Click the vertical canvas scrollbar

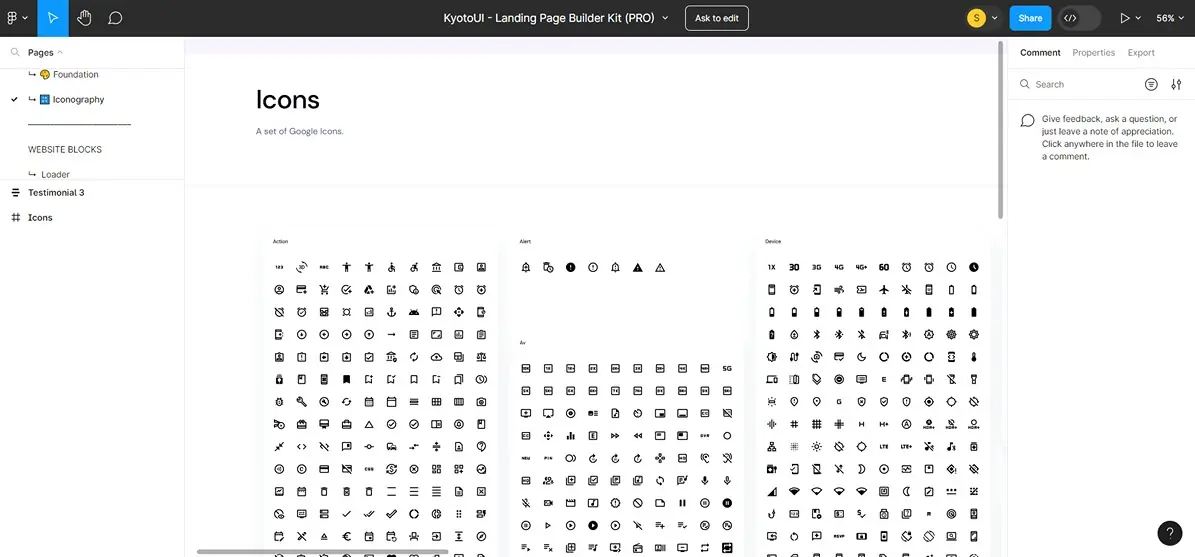pos(1000,130)
